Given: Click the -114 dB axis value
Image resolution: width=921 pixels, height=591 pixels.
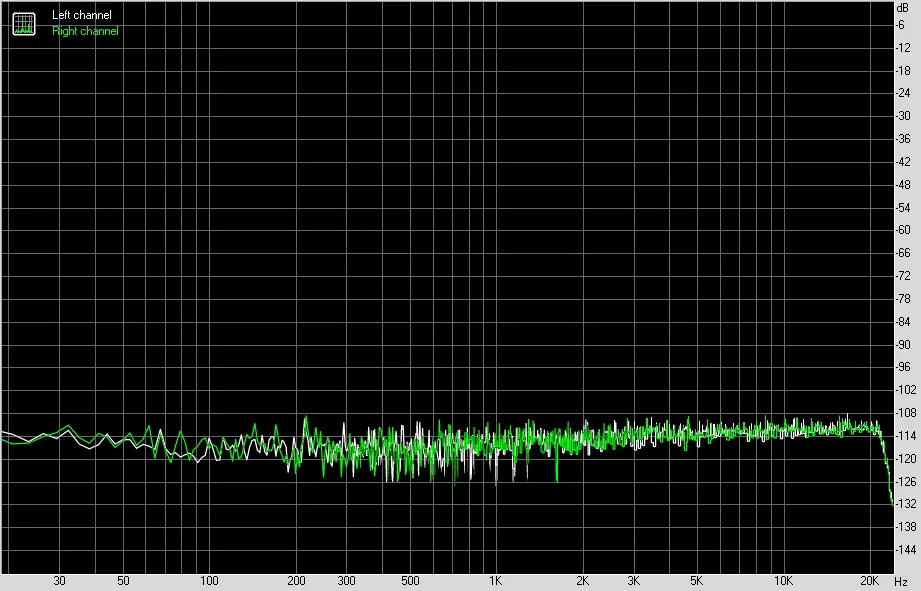Looking at the screenshot, I should point(905,435).
